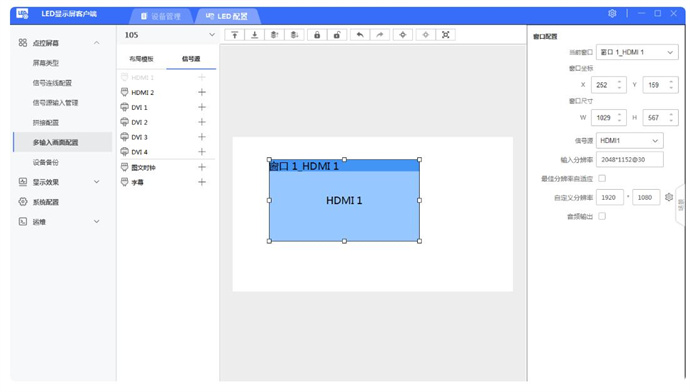Viewport: 690px width, 392px height.
Task: Select the 信号源 tab
Action: tap(191, 59)
